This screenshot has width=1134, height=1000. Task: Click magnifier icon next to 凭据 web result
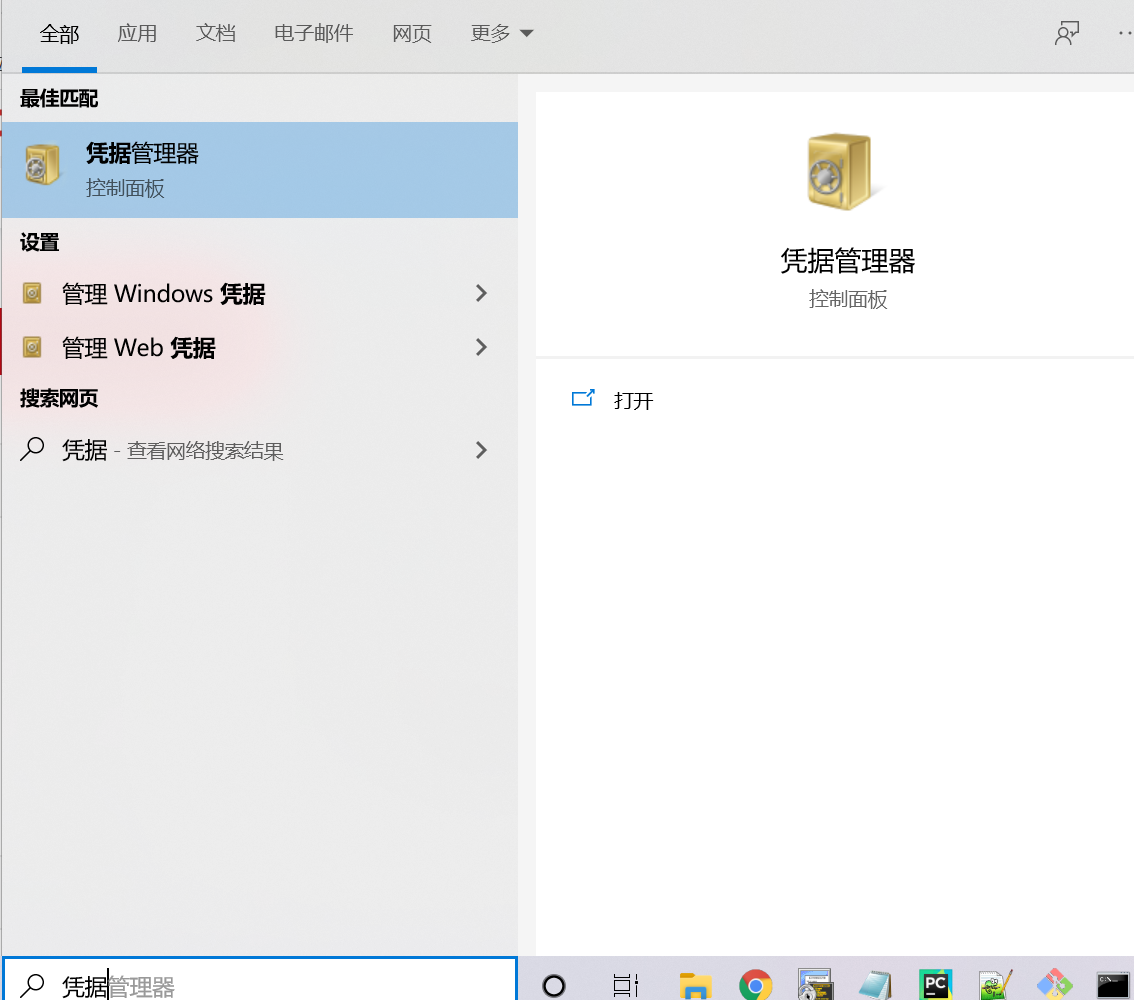[32, 449]
